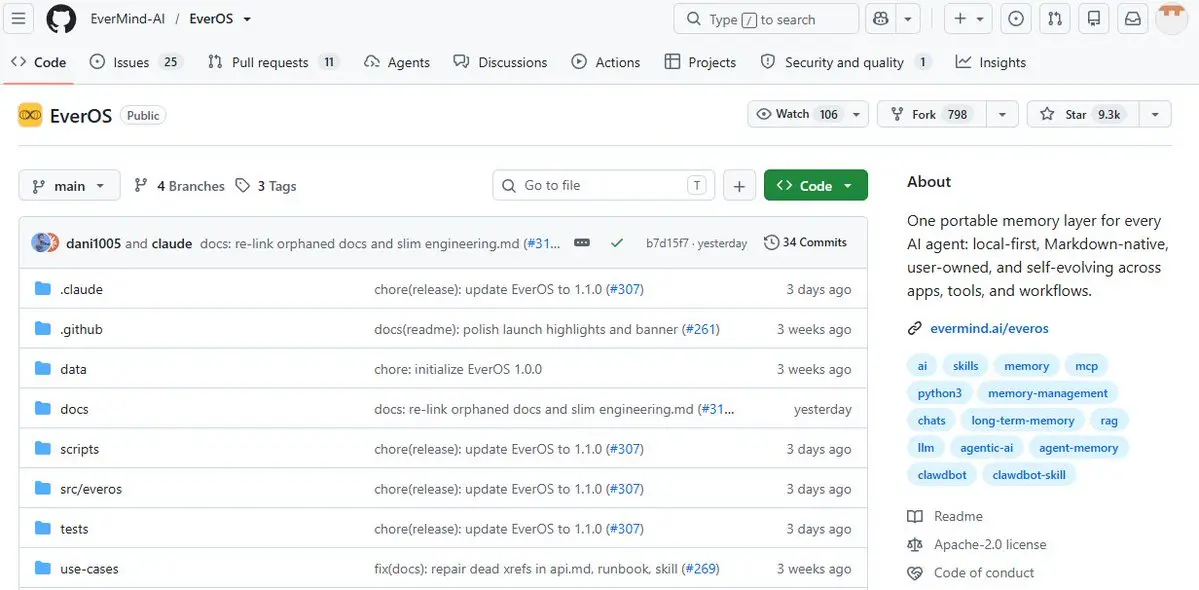Image resolution: width=1199 pixels, height=590 pixels.
Task: Open the repositories icon in header
Action: tap(1093, 19)
